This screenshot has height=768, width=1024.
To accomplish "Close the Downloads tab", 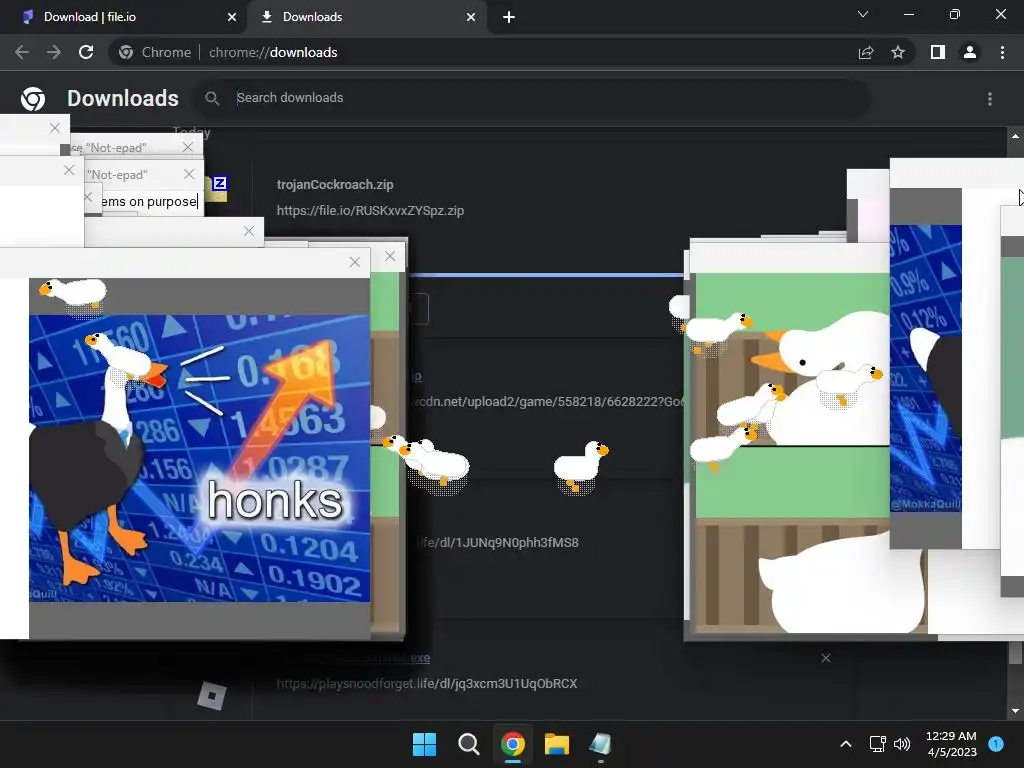I will [471, 17].
